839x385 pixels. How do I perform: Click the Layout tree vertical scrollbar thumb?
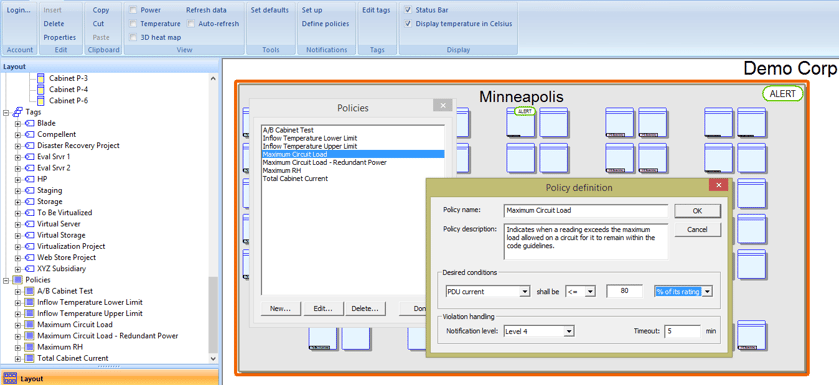click(213, 315)
